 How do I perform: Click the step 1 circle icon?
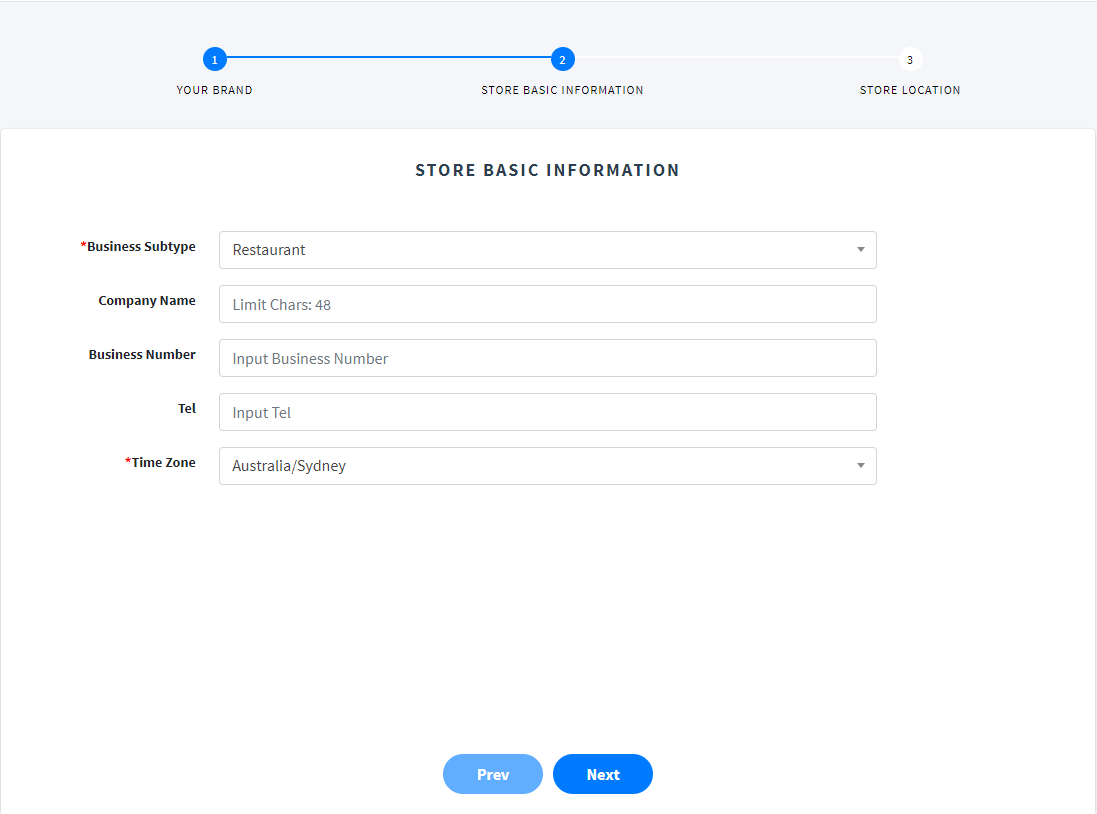214,60
